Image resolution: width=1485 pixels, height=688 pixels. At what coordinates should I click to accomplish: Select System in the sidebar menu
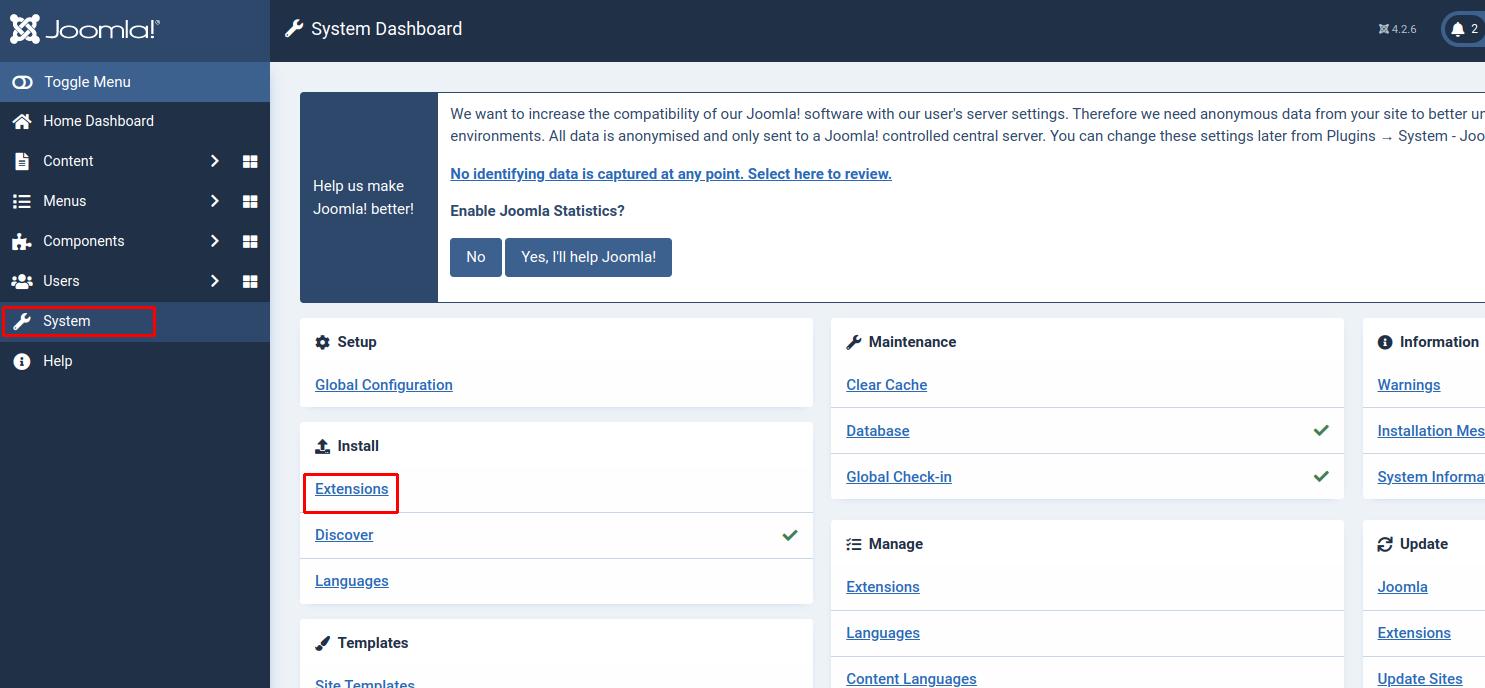coord(67,321)
